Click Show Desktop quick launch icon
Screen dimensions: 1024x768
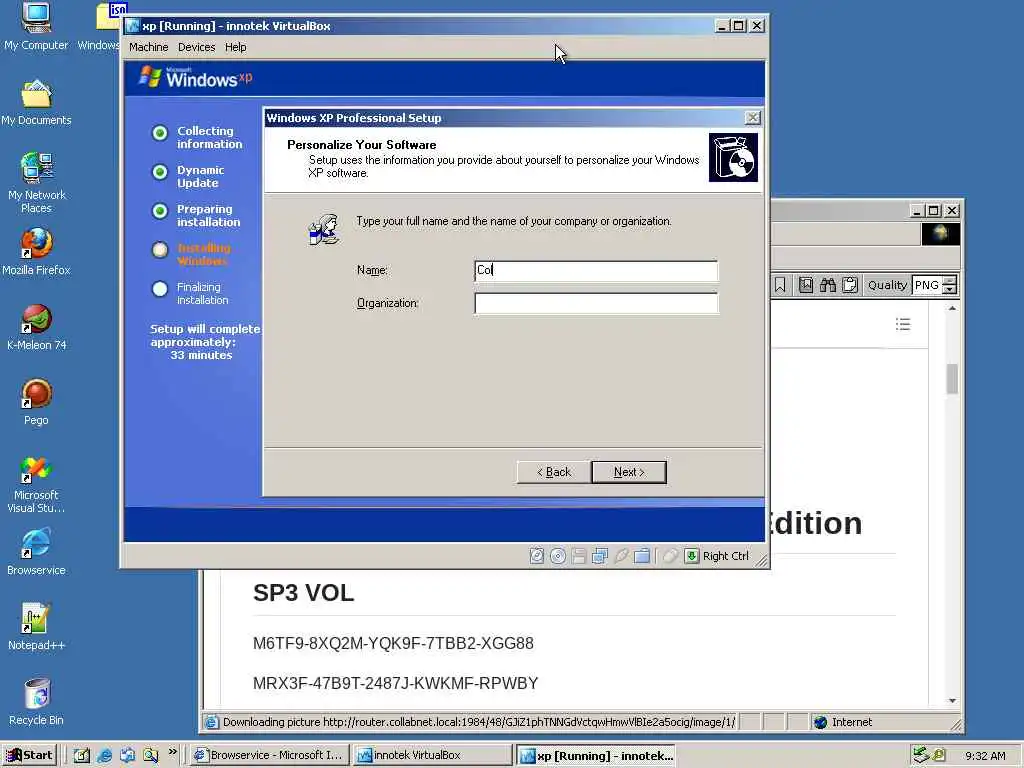[x=127, y=755]
